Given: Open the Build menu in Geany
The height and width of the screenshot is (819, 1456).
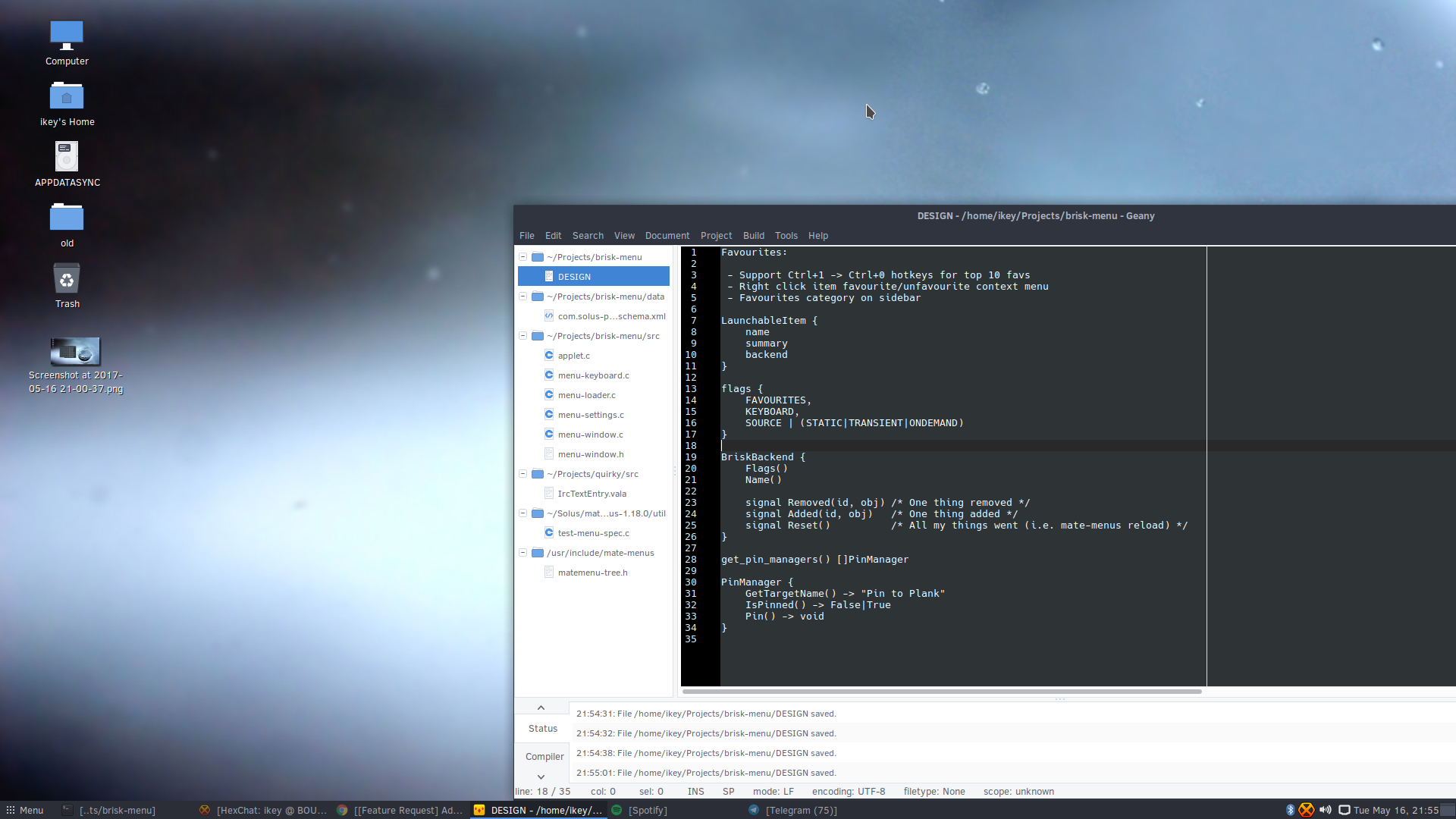Looking at the screenshot, I should pos(753,236).
